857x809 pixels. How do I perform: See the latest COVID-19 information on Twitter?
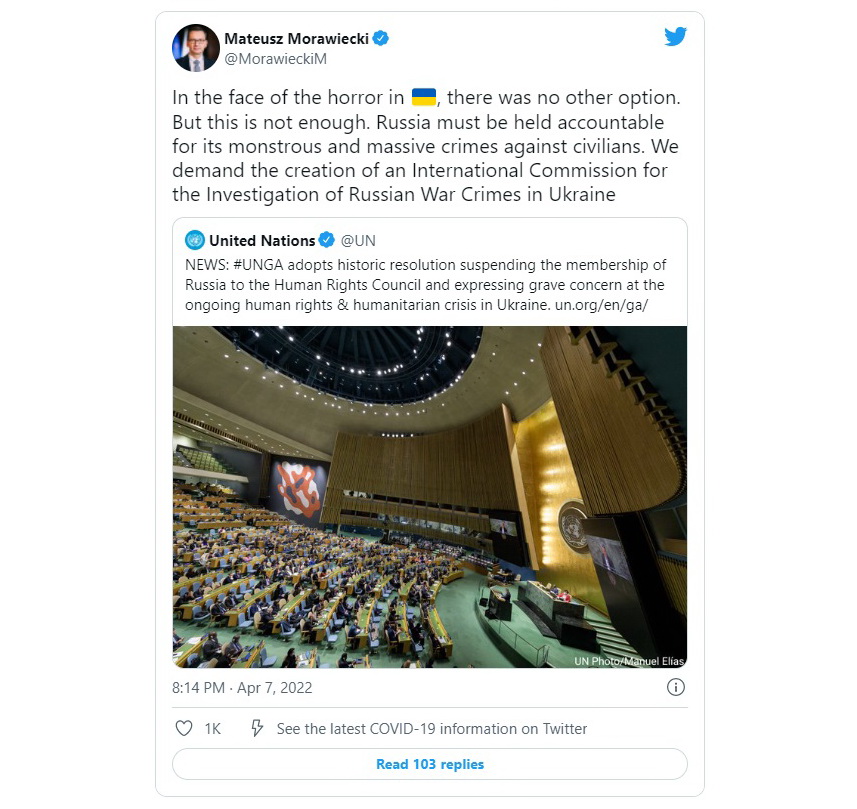click(432, 729)
